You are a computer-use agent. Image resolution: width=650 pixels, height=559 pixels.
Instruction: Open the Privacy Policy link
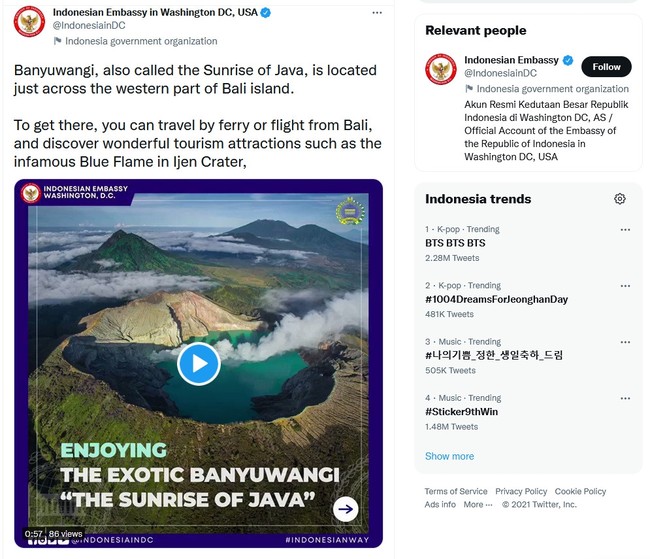[x=521, y=491]
